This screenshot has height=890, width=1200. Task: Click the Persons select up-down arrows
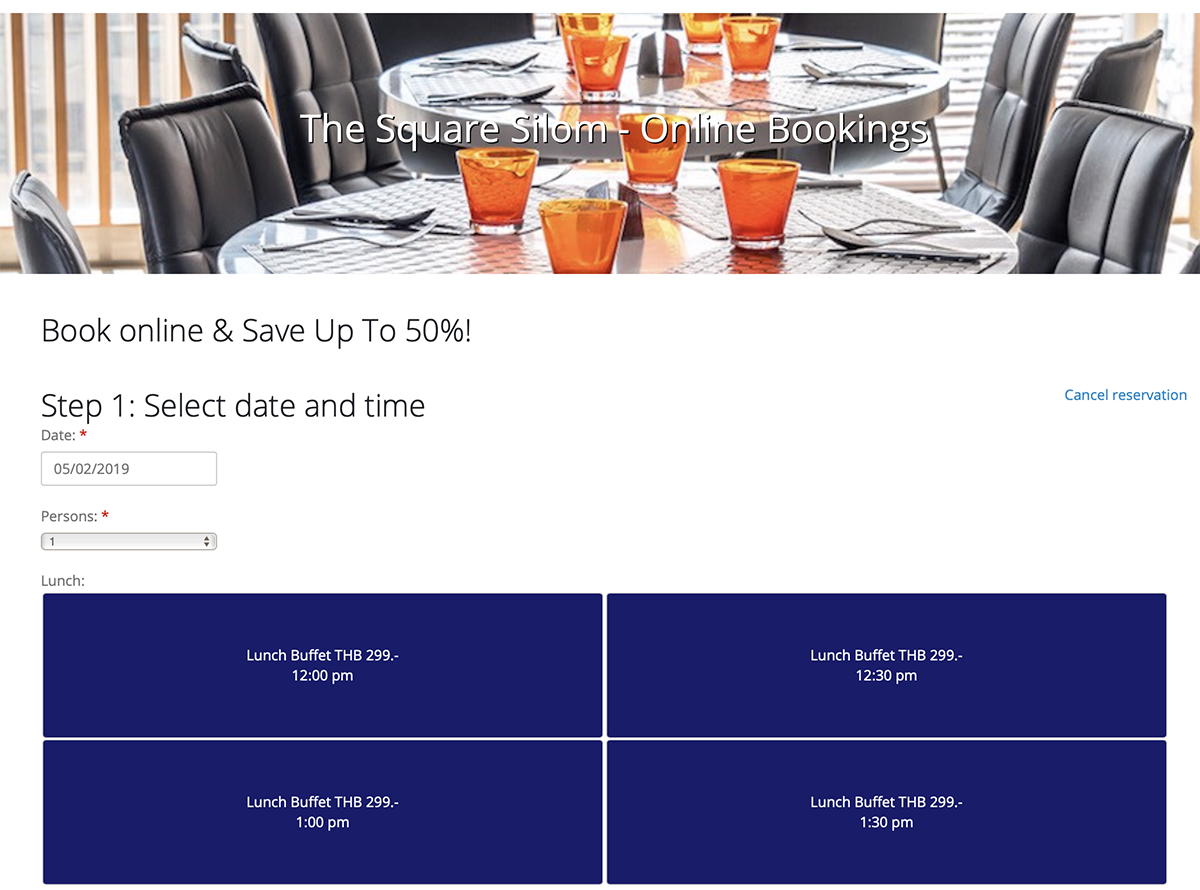click(x=207, y=541)
